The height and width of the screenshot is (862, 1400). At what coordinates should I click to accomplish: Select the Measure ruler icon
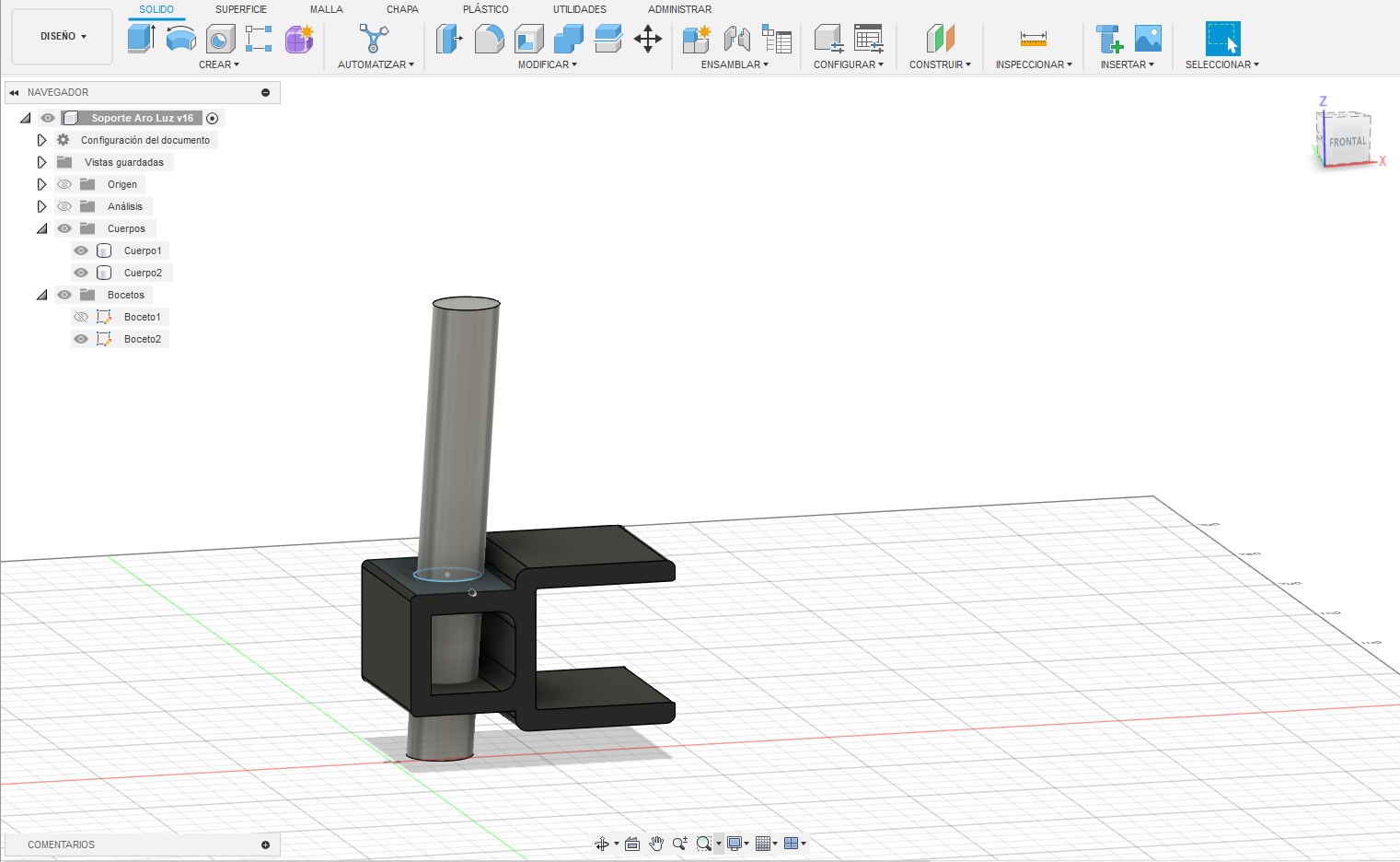(x=1034, y=39)
